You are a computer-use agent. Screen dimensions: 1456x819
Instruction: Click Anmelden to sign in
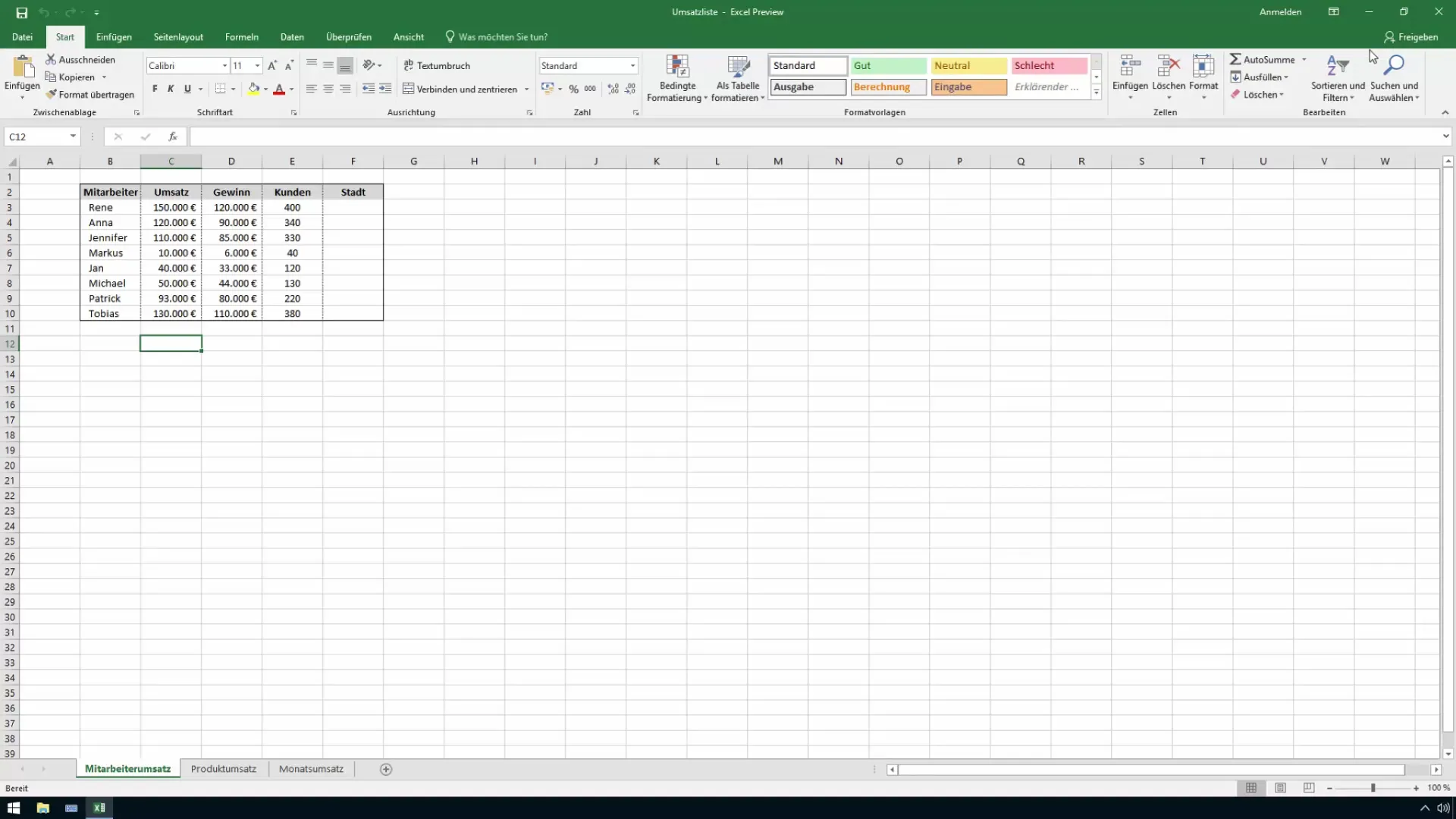pyautogui.click(x=1280, y=12)
